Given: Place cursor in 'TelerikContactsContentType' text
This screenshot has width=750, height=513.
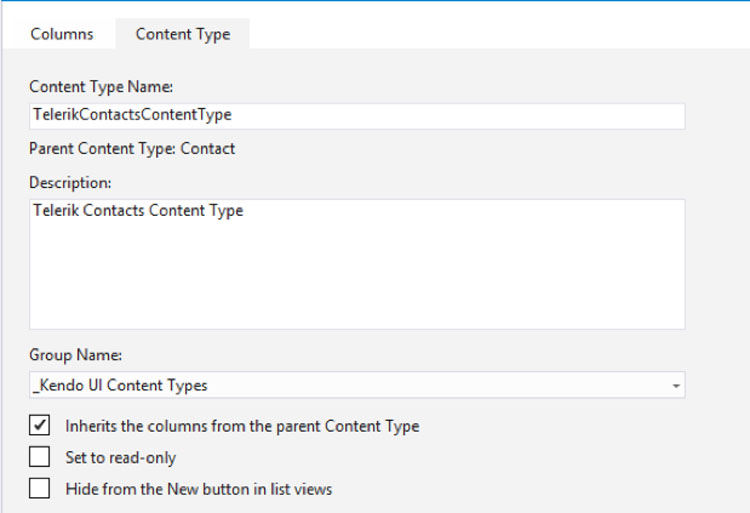Looking at the screenshot, I should tap(132, 115).
